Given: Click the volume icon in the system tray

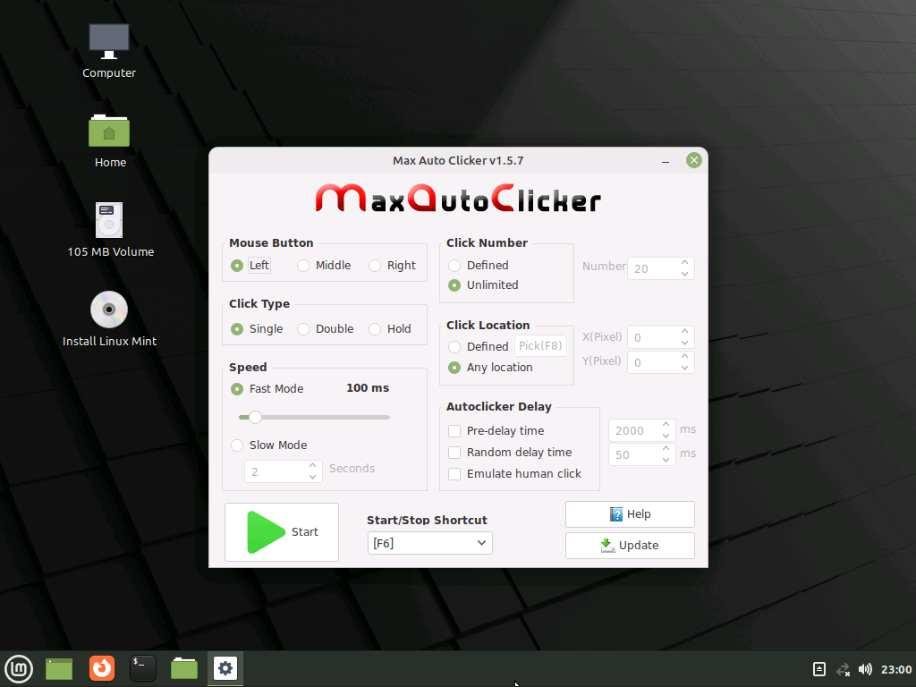Looking at the screenshot, I should pos(866,668).
